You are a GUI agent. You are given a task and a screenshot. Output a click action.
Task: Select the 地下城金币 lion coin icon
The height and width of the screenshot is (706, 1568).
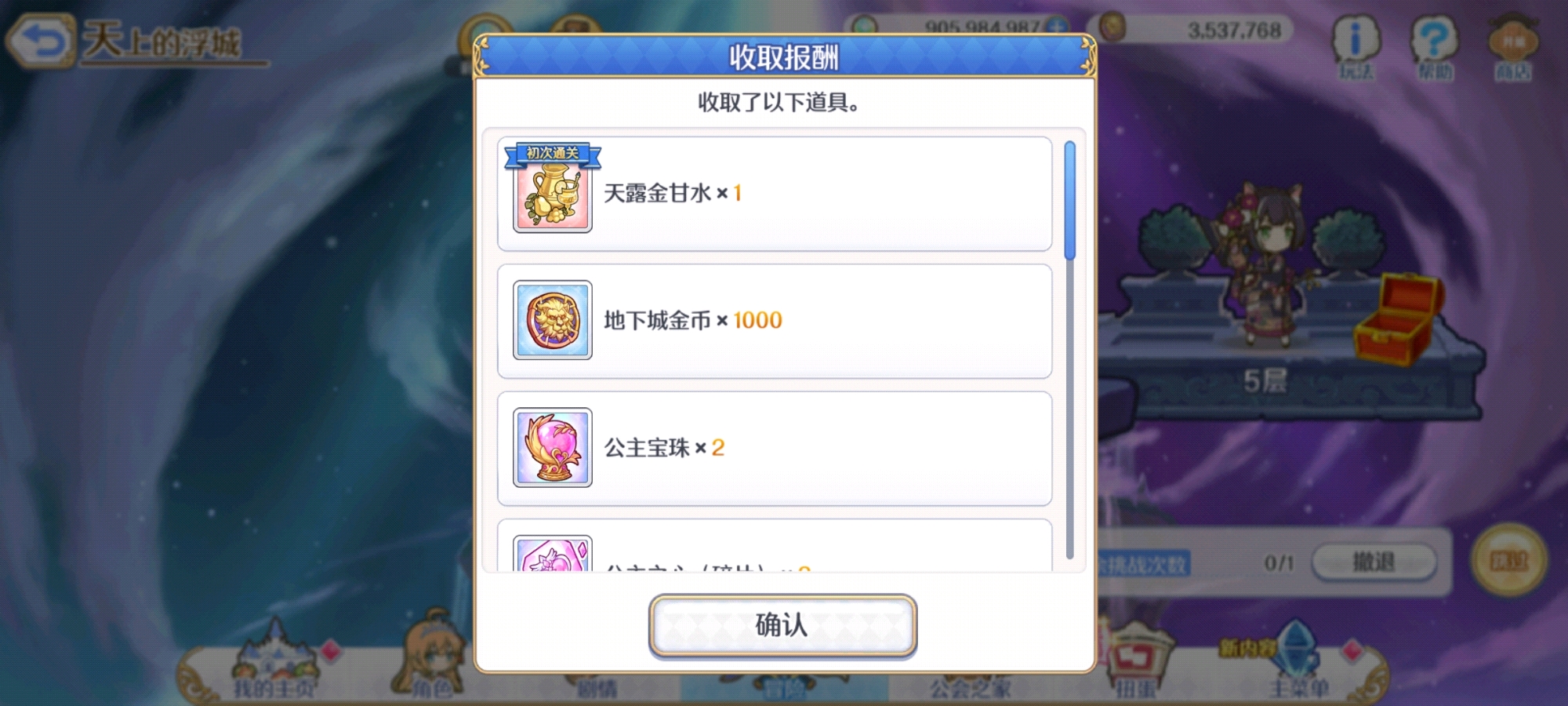pyautogui.click(x=553, y=320)
